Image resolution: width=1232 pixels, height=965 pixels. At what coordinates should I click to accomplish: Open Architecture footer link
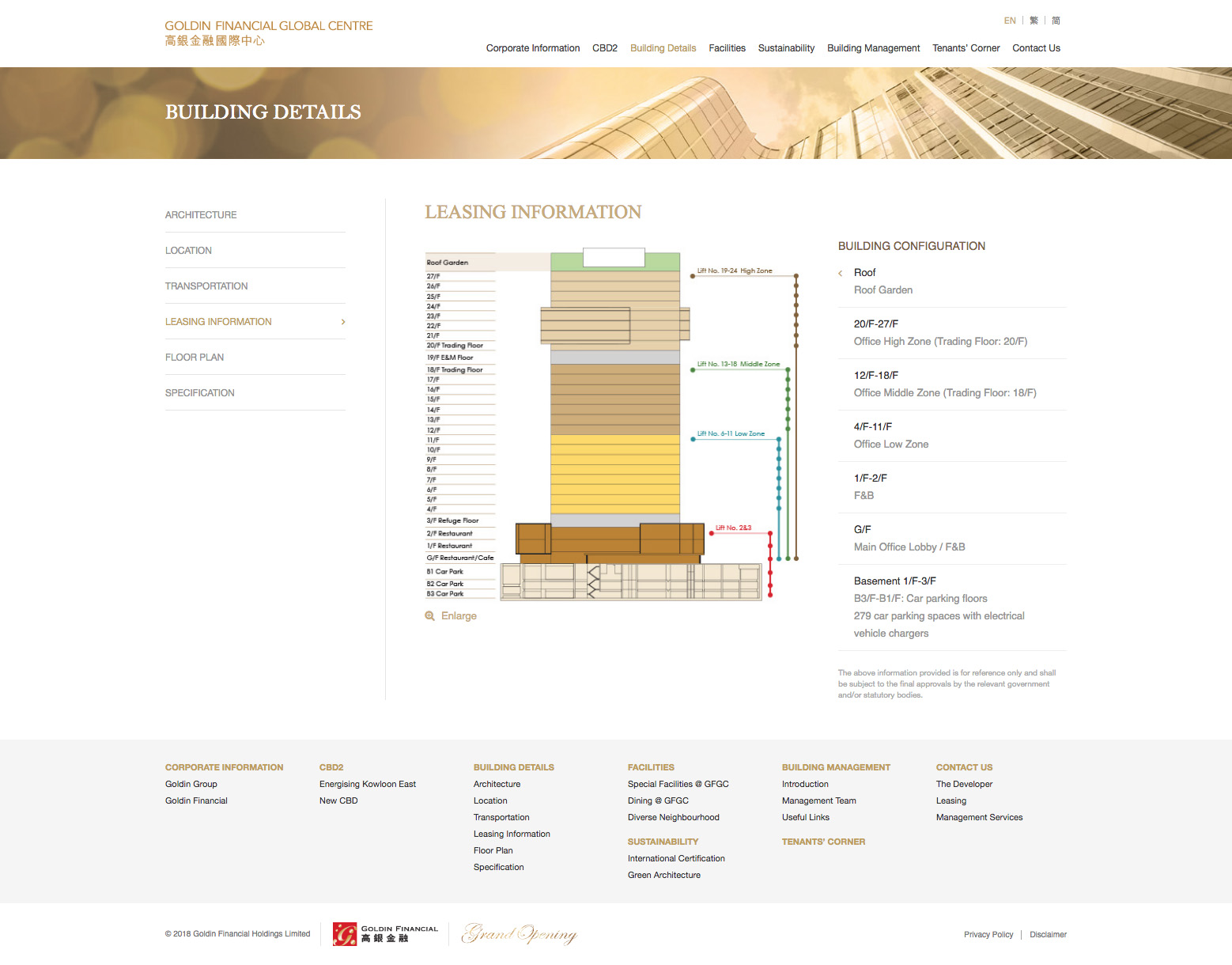click(497, 785)
